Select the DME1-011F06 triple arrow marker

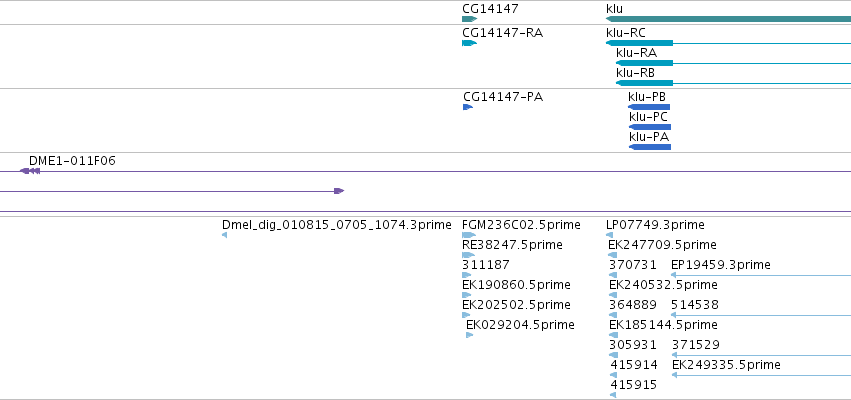point(30,171)
